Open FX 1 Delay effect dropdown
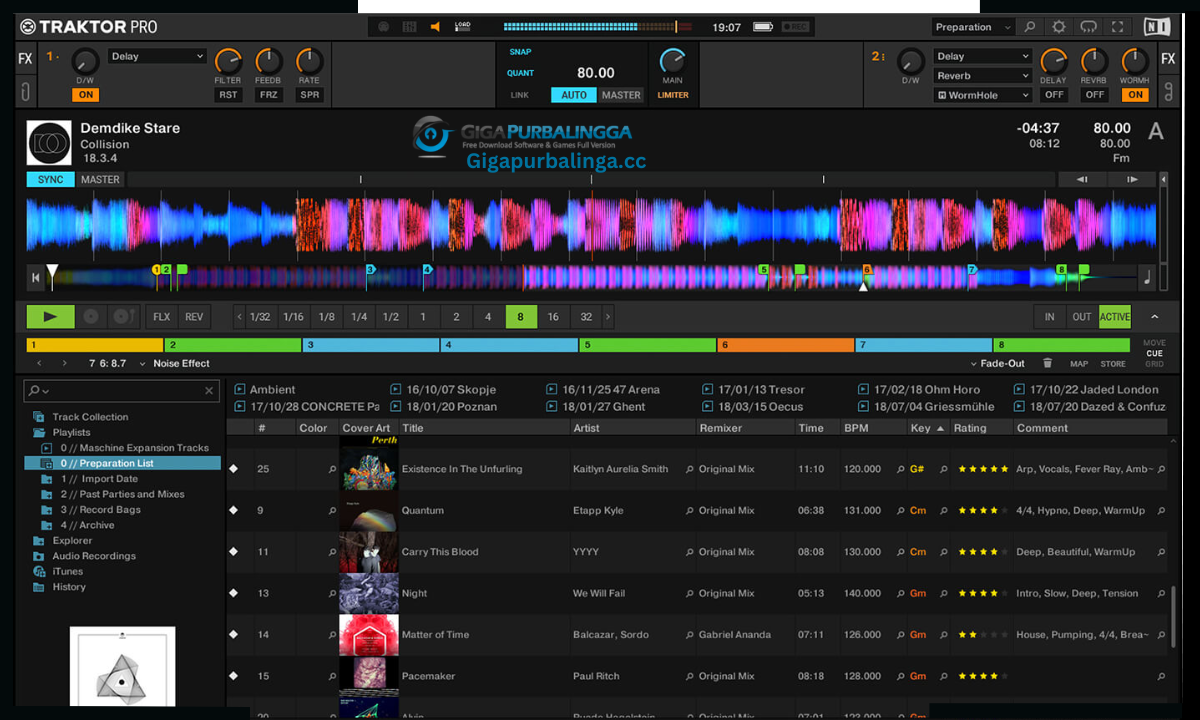Viewport: 1200px width, 720px height. 157,56
